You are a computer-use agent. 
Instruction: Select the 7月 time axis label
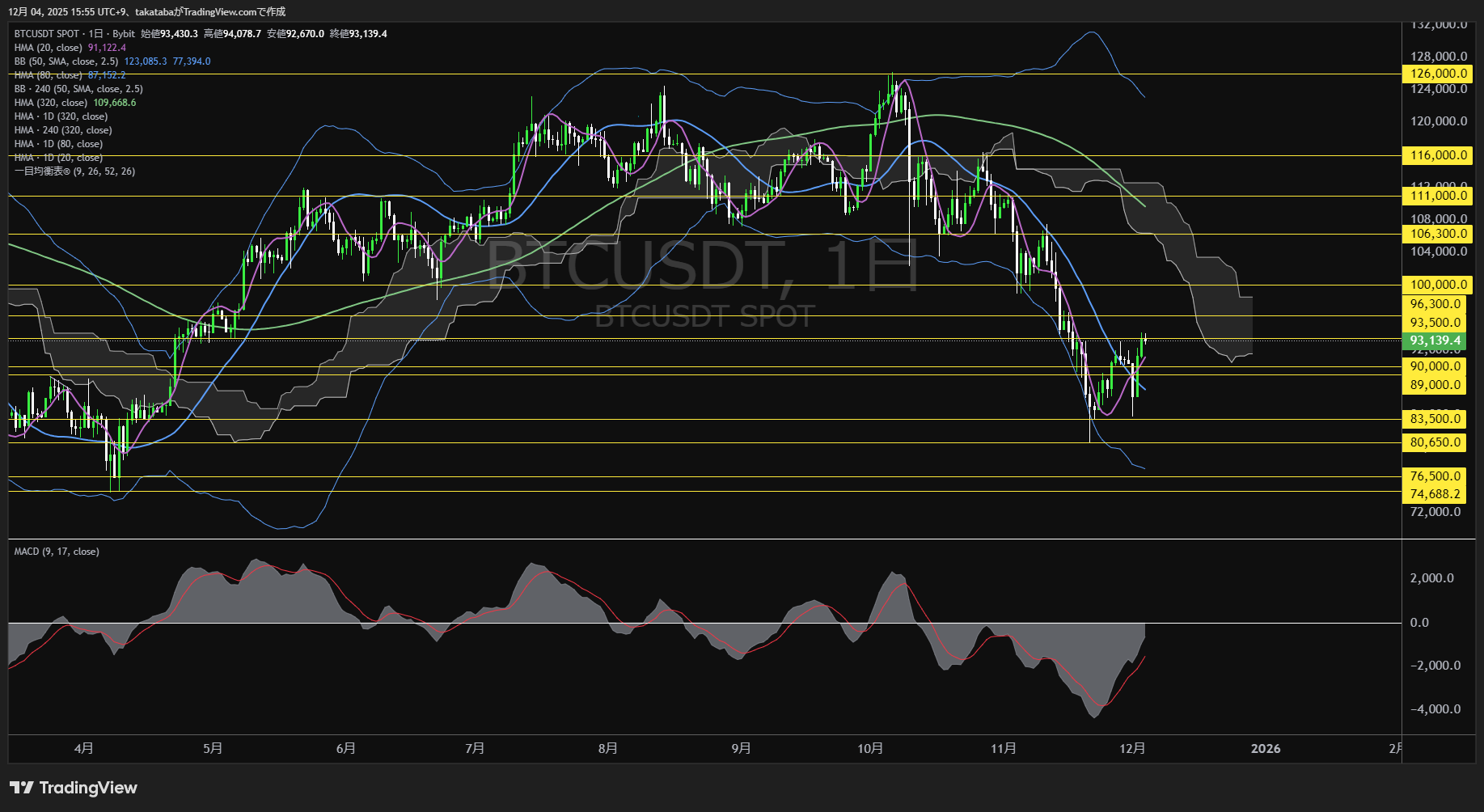coord(476,749)
